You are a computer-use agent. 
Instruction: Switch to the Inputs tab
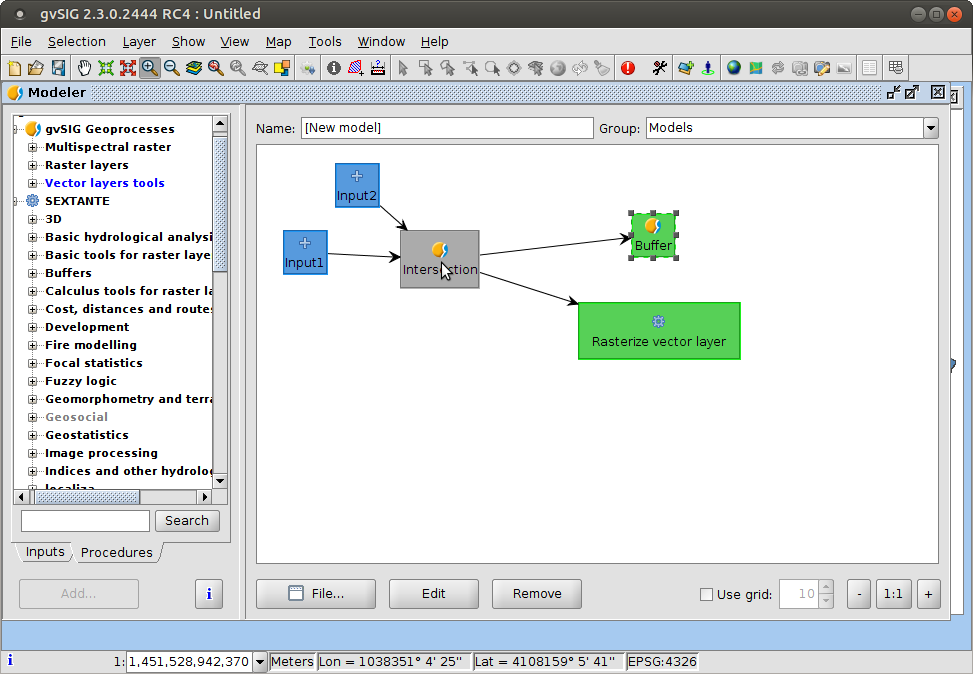pyautogui.click(x=44, y=552)
